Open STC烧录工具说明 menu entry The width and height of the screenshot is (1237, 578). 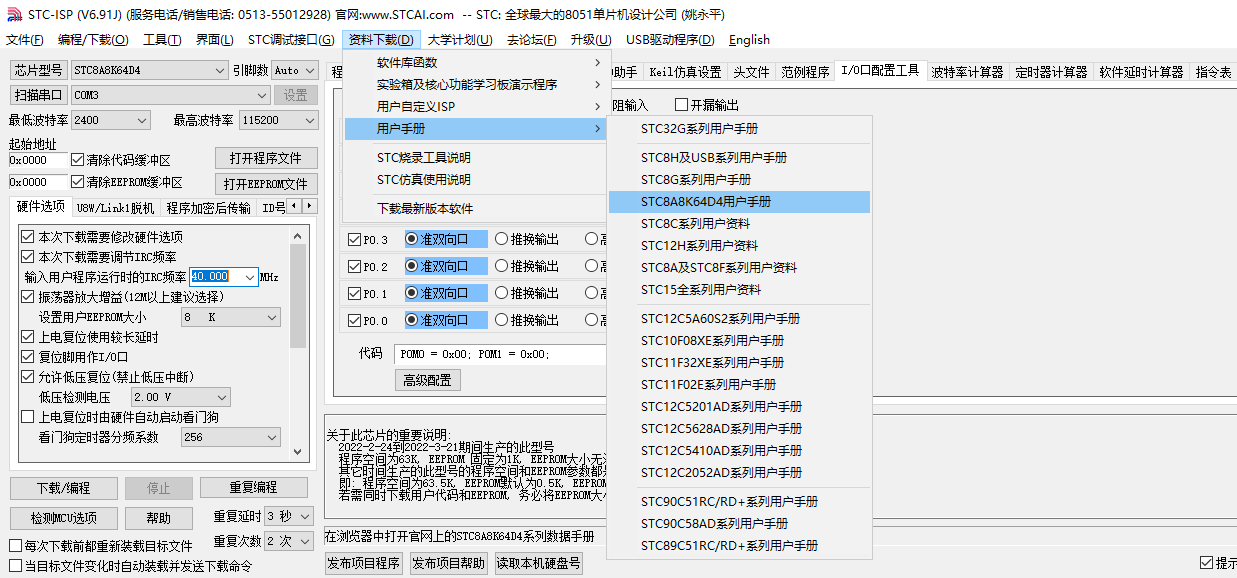pos(476,157)
